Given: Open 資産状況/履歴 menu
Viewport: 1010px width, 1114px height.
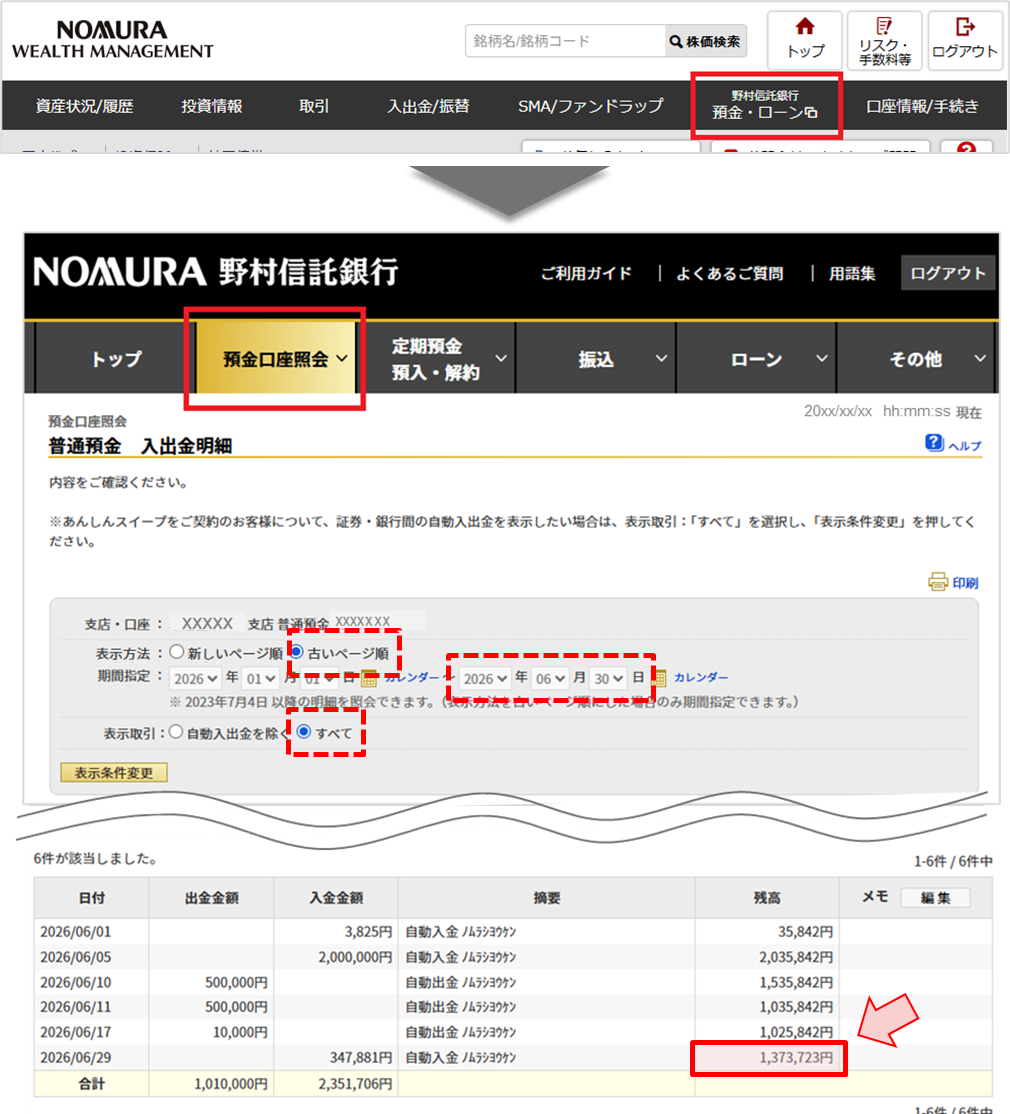Looking at the screenshot, I should tap(85, 107).
